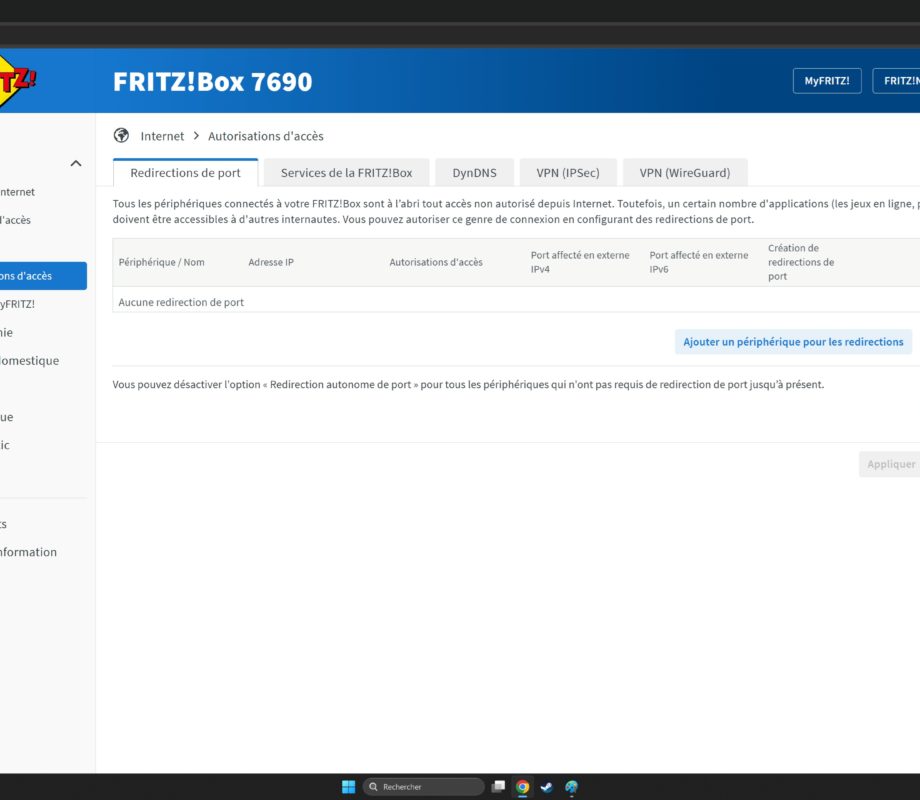The height and width of the screenshot is (800, 920).
Task: Switch to Services de la FRITZ!Box tab
Action: [x=346, y=173]
